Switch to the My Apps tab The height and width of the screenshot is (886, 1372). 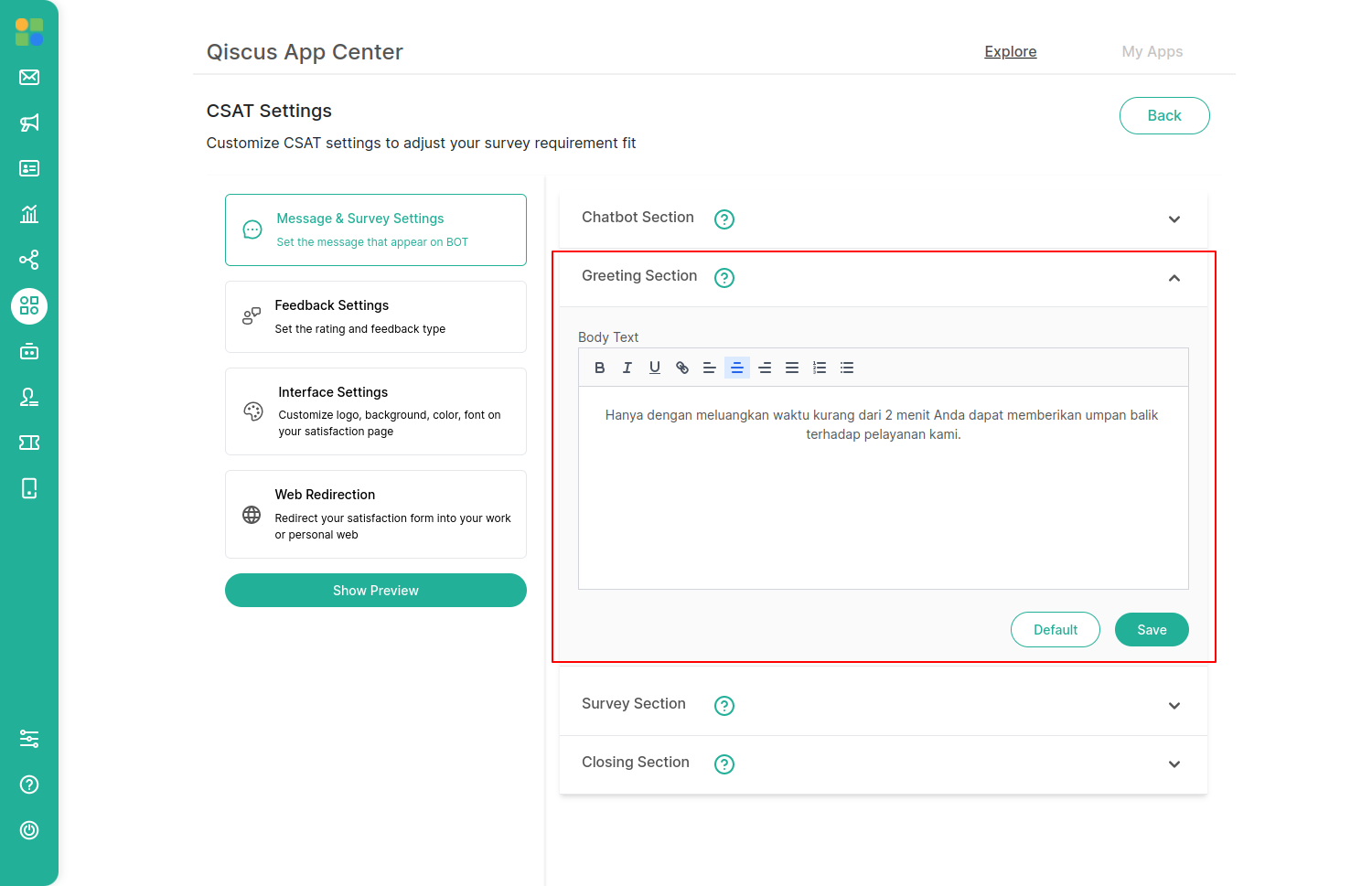coord(1152,52)
